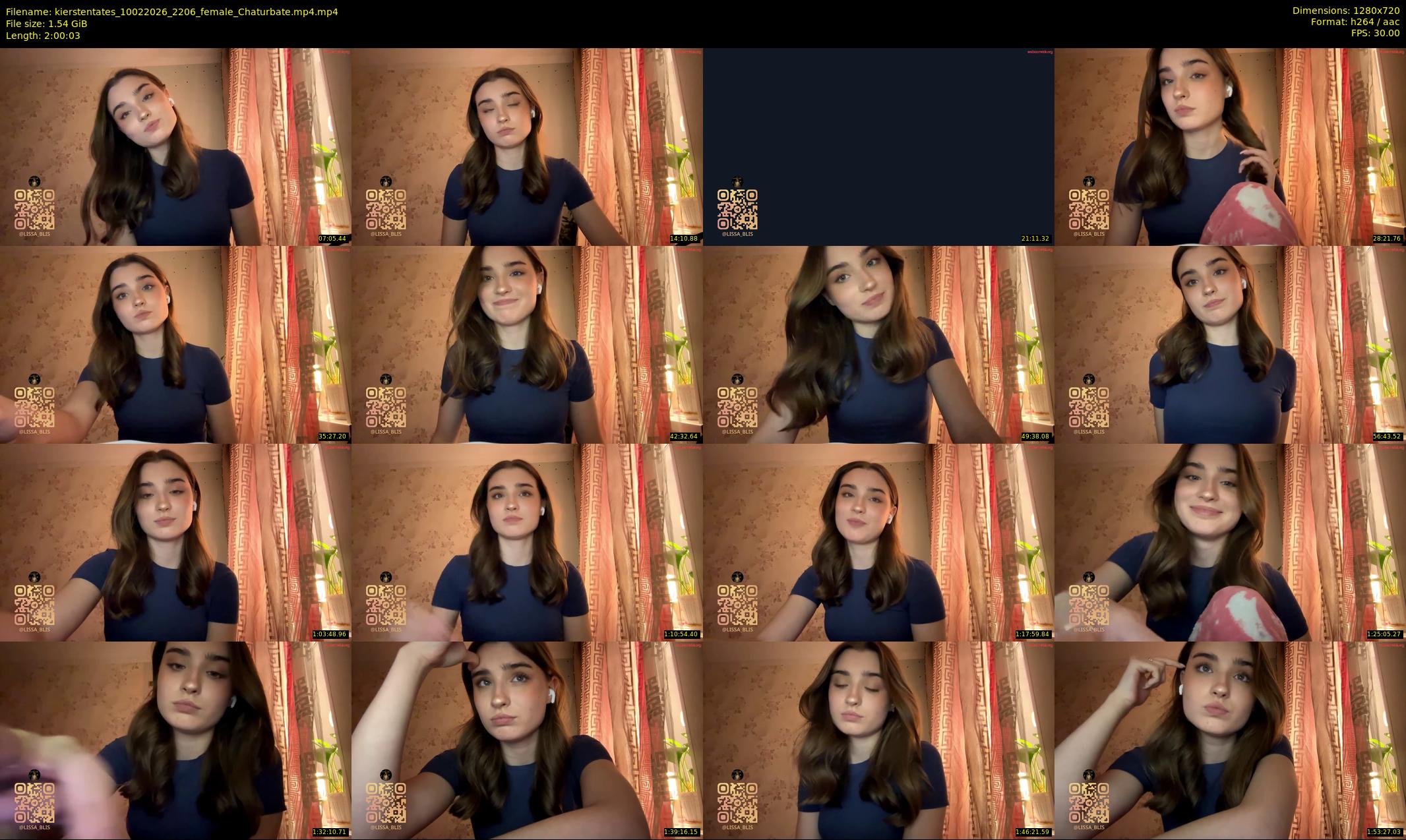Click the 'Length: 2:00:03' text

point(43,36)
